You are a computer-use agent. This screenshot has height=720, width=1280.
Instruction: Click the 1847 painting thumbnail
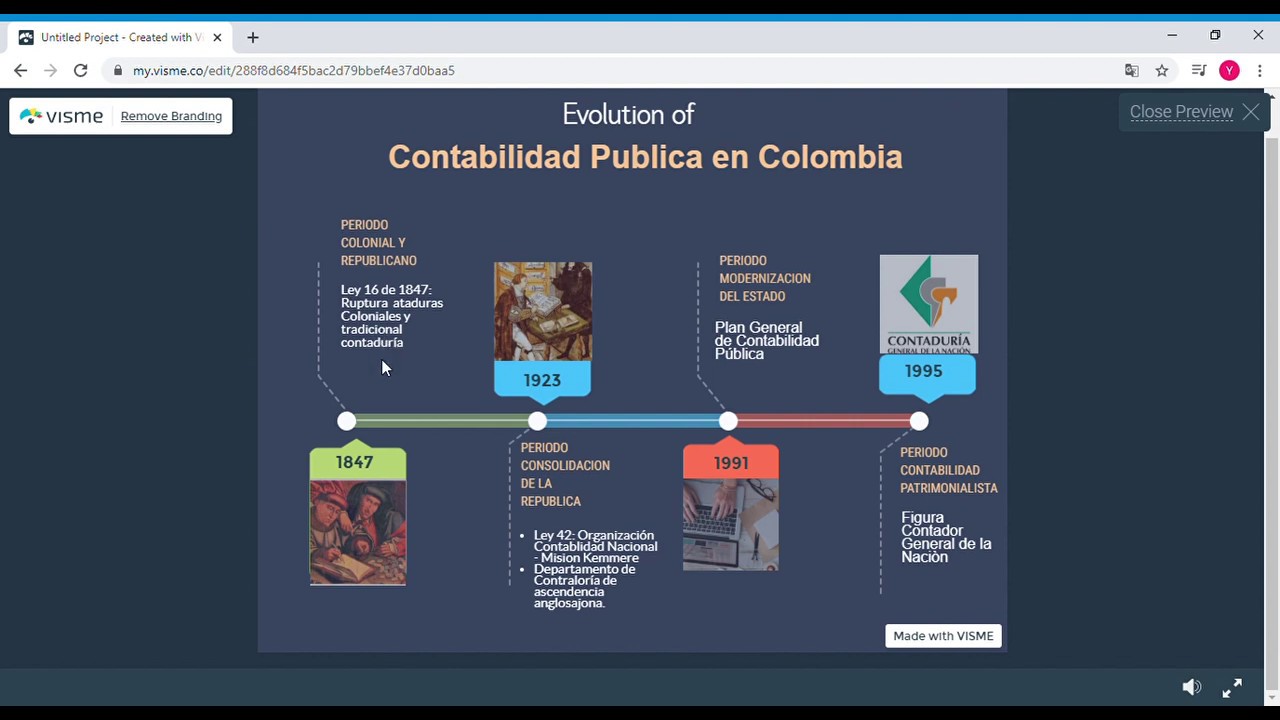click(358, 532)
